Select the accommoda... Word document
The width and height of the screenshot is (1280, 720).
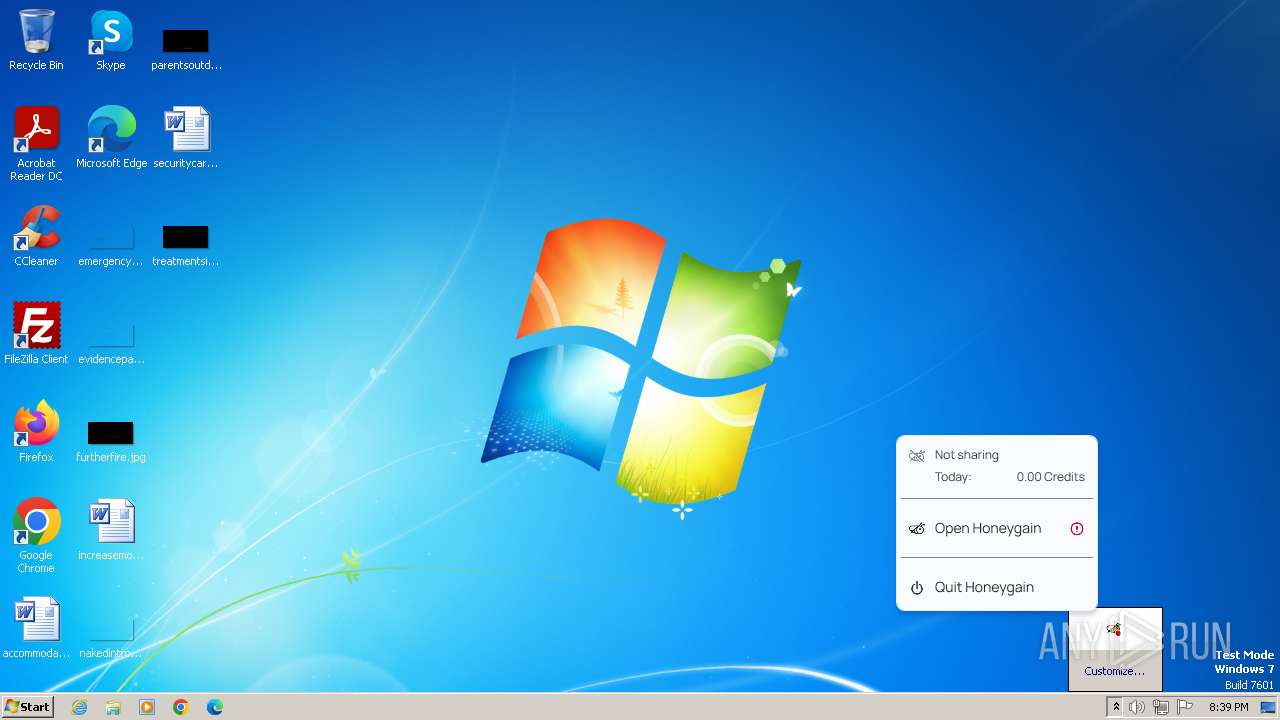coord(36,627)
